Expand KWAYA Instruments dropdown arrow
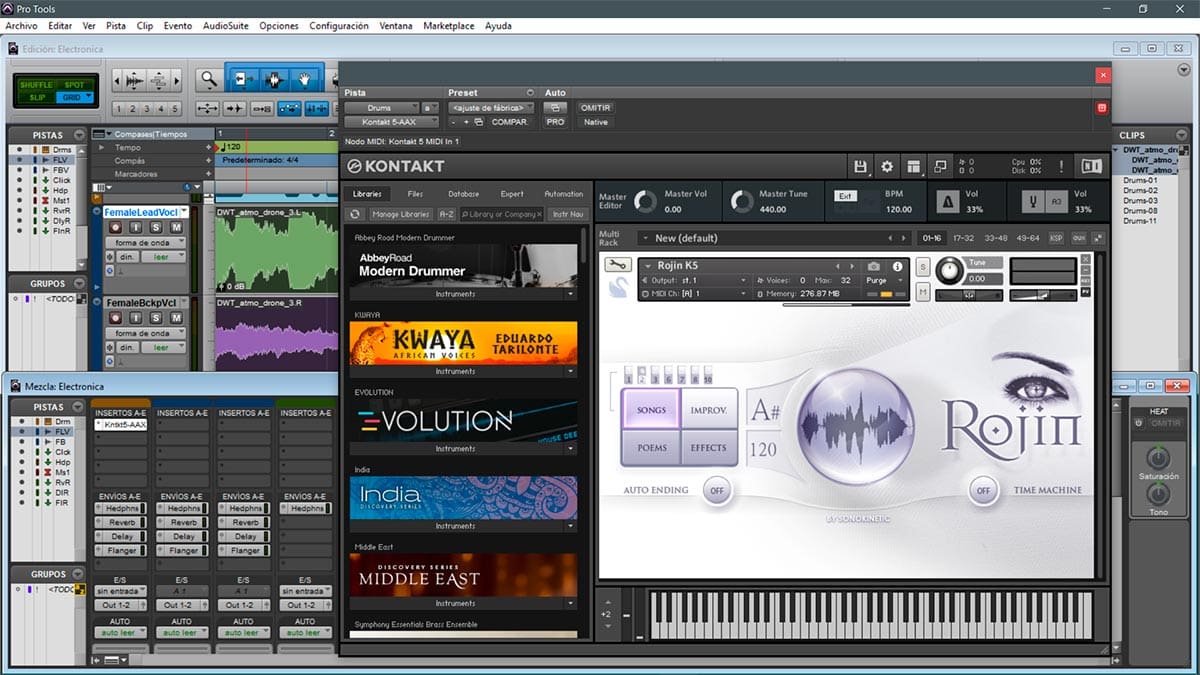This screenshot has width=1200, height=675. (x=572, y=372)
